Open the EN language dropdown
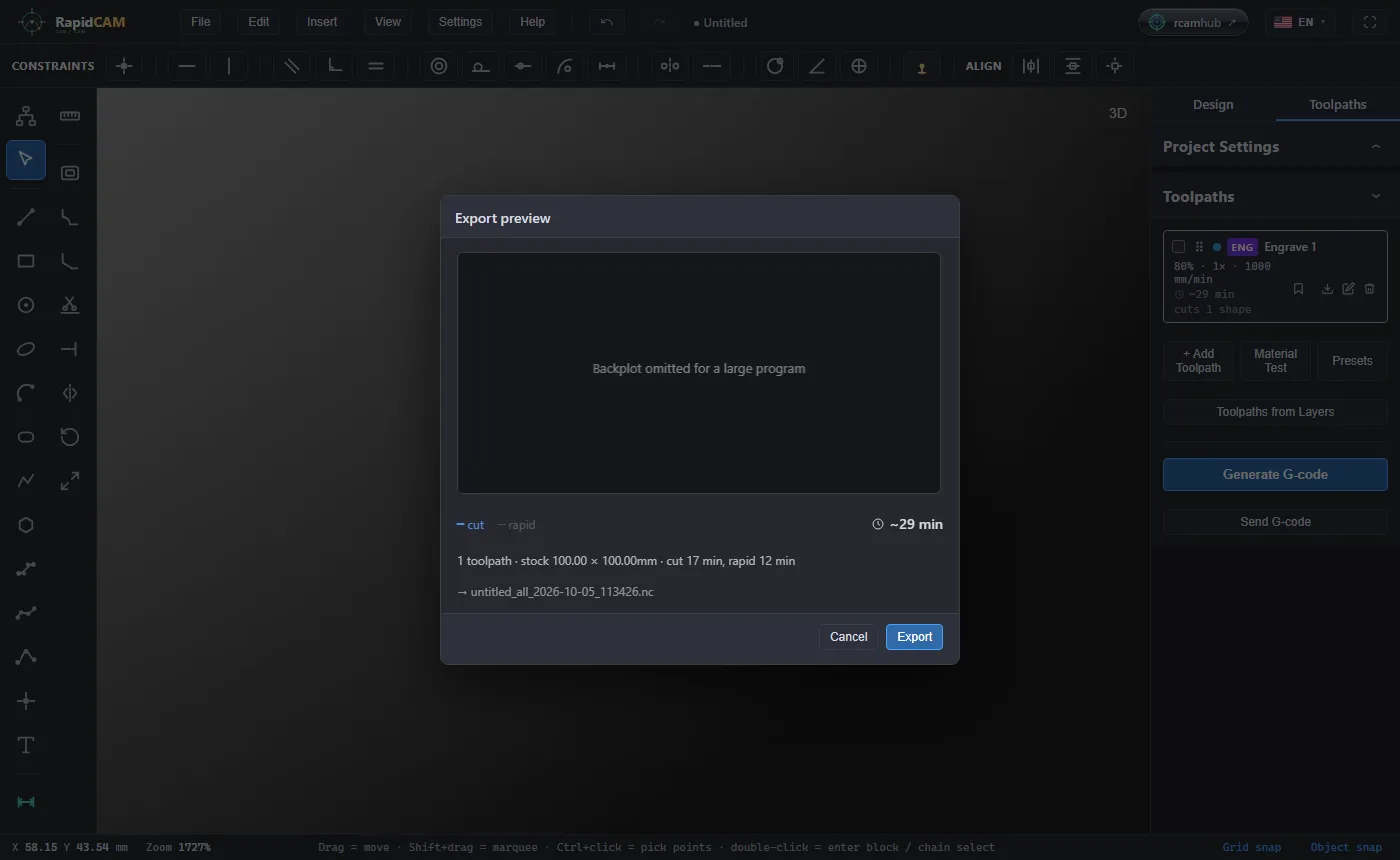Image resolution: width=1400 pixels, height=860 pixels. (x=1299, y=22)
